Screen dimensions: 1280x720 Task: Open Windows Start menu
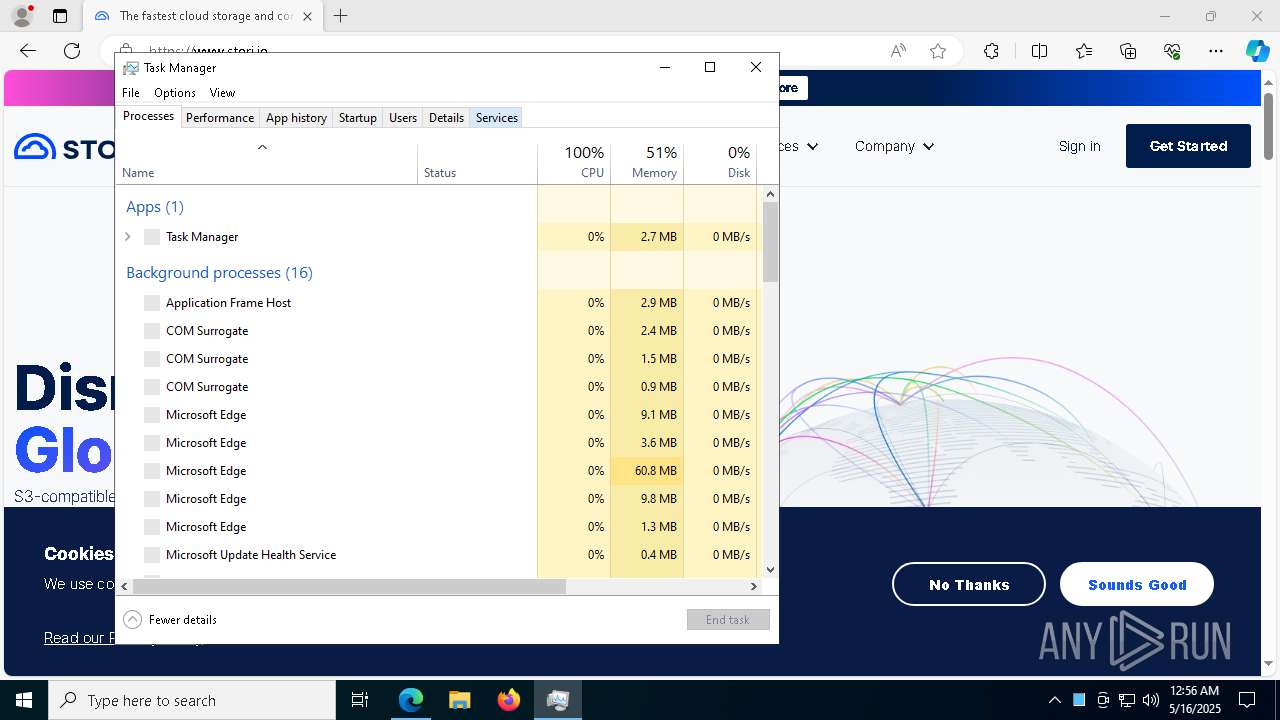[24, 700]
